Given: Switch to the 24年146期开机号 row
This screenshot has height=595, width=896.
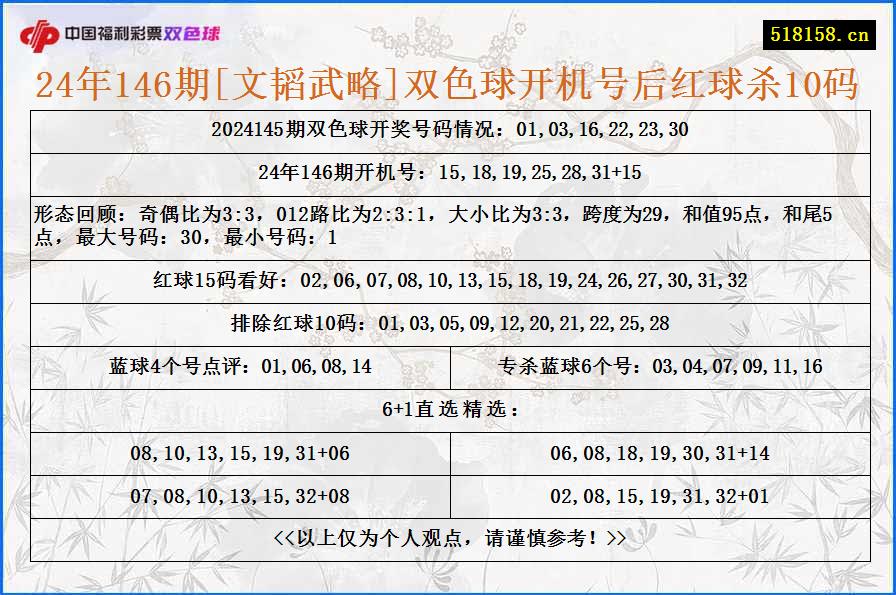Looking at the screenshot, I should tap(448, 172).
